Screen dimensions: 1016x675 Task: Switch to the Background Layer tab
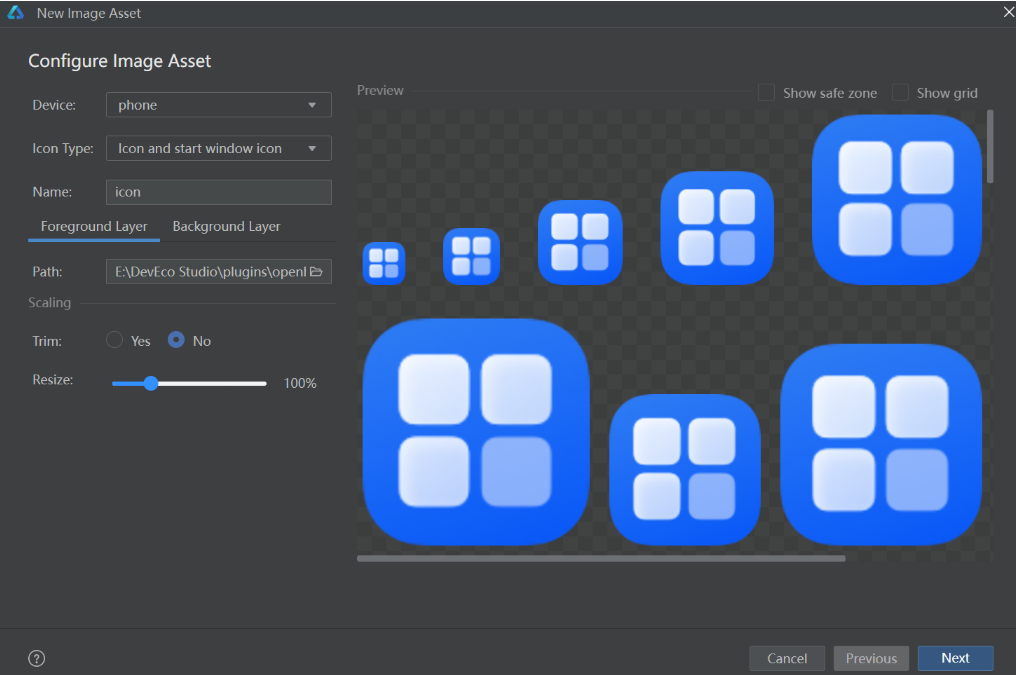pos(226,226)
